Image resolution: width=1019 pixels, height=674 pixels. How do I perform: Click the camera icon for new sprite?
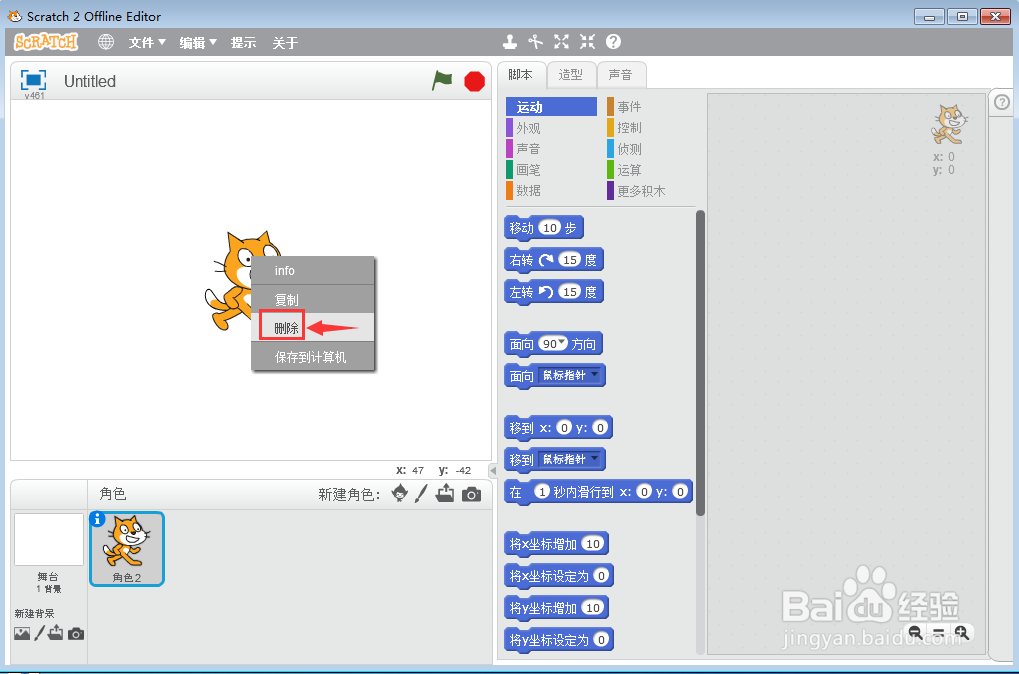pyautogui.click(x=471, y=493)
